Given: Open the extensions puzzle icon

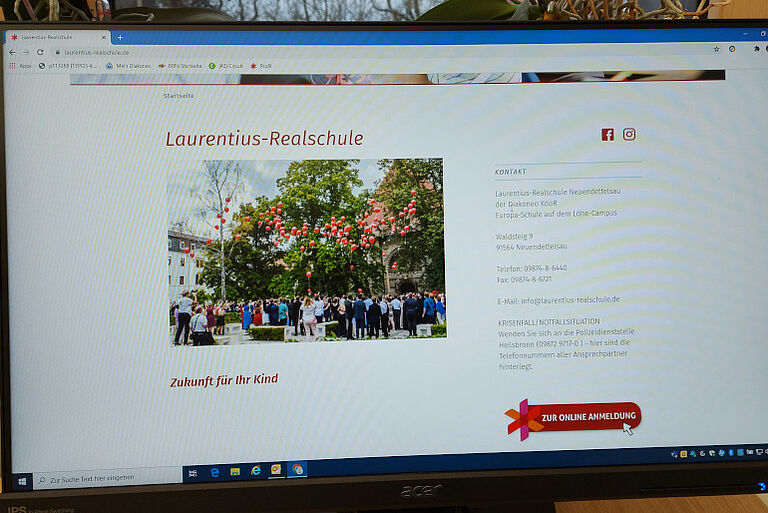Looking at the screenshot, I should pos(756,49).
